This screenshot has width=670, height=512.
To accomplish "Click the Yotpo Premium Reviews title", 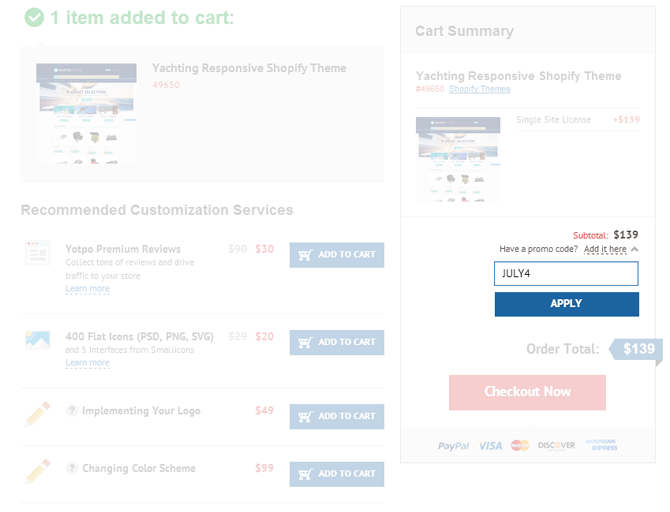I will pos(123,249).
